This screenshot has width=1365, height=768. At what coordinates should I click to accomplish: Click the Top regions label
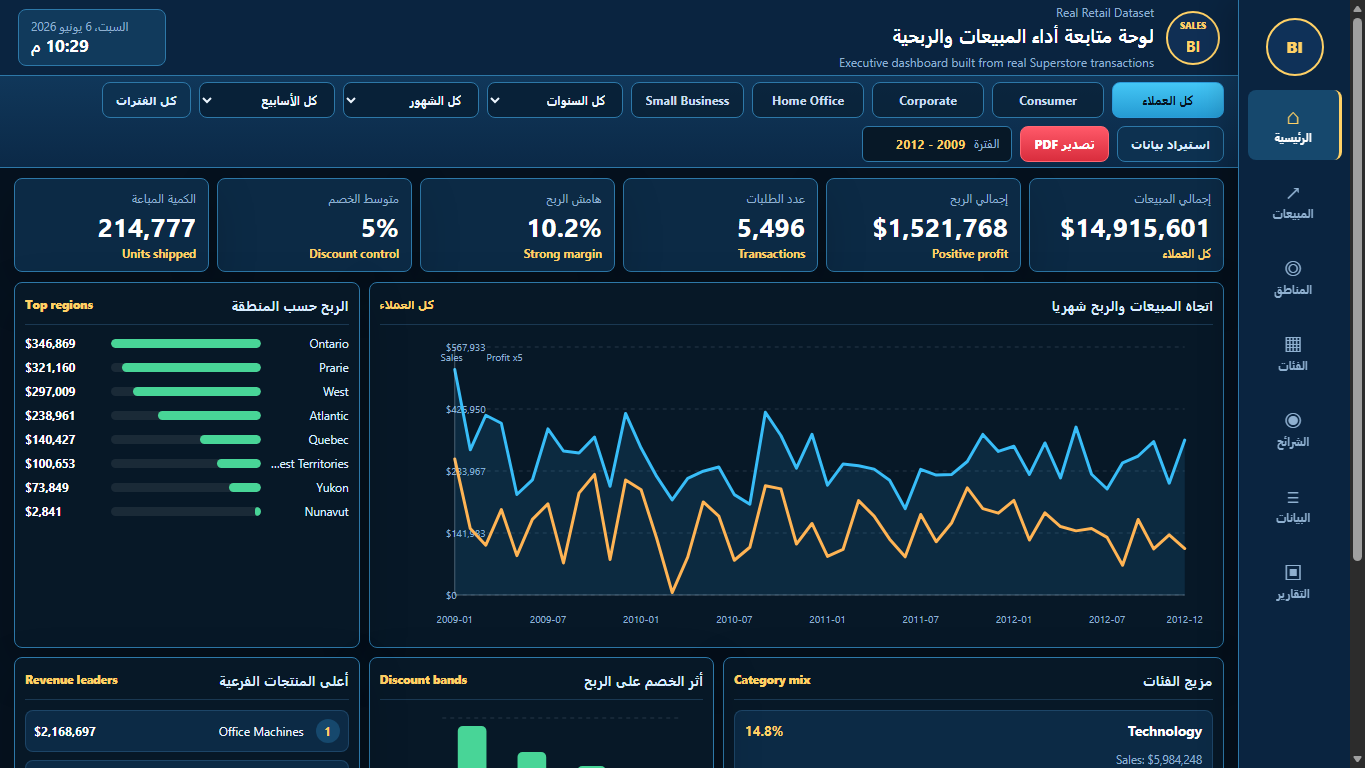pyautogui.click(x=59, y=305)
